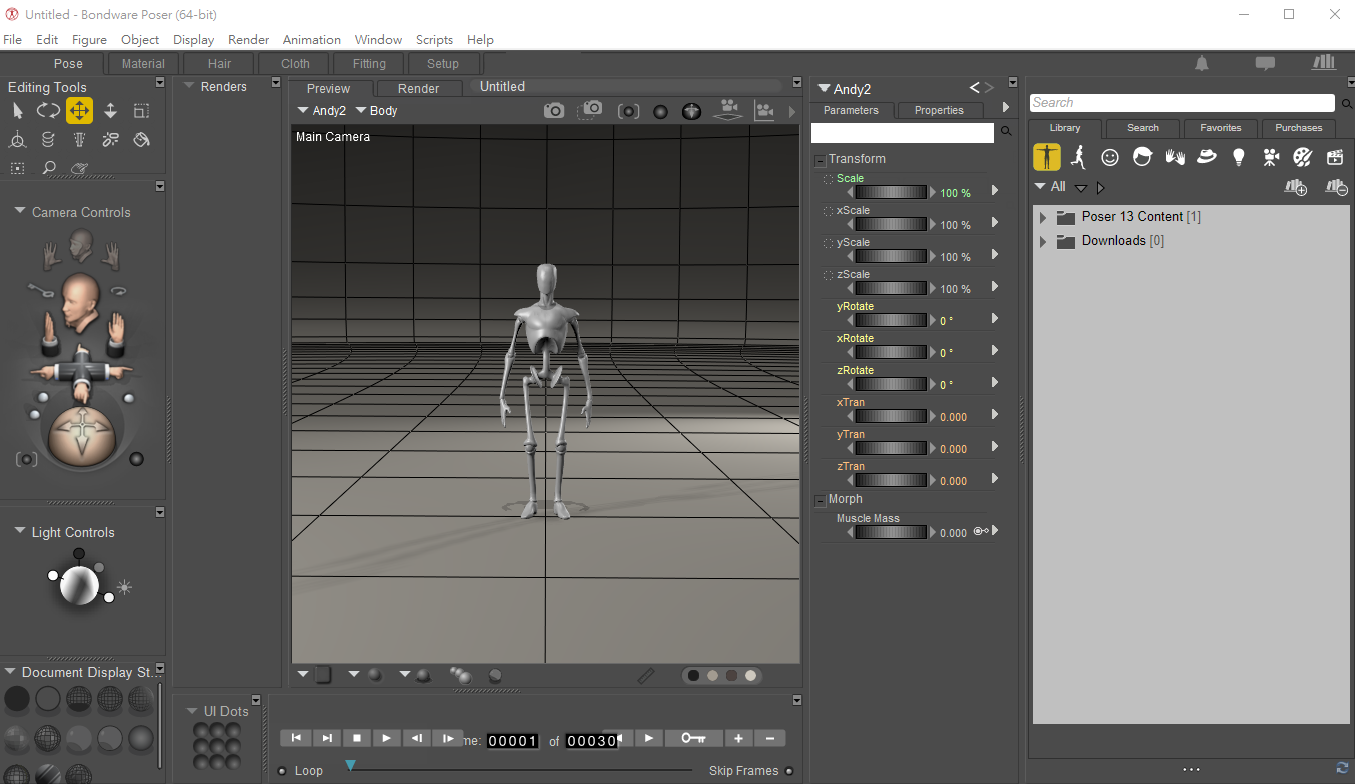Open the Poses category in Library
This screenshot has width=1355, height=784.
coord(1078,157)
